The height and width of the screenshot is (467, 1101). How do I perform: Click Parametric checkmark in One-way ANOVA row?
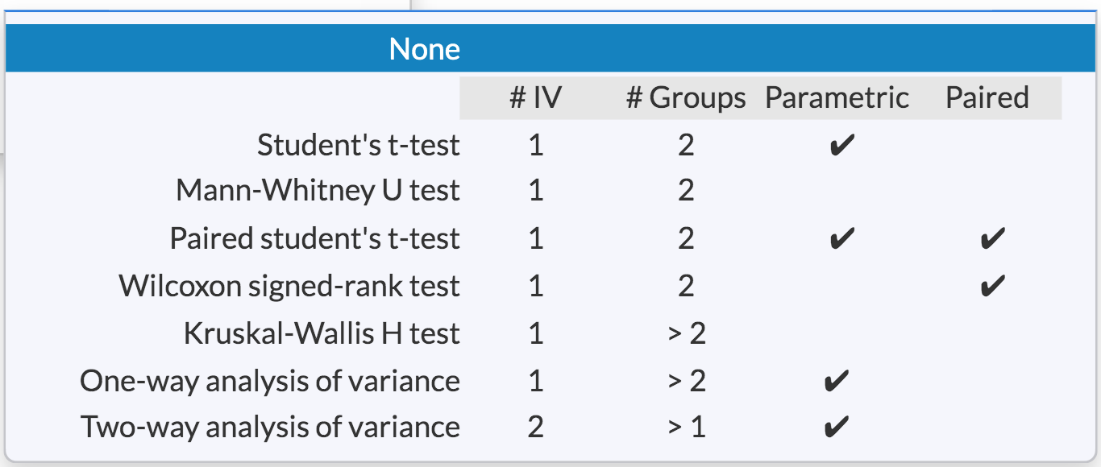tap(839, 382)
